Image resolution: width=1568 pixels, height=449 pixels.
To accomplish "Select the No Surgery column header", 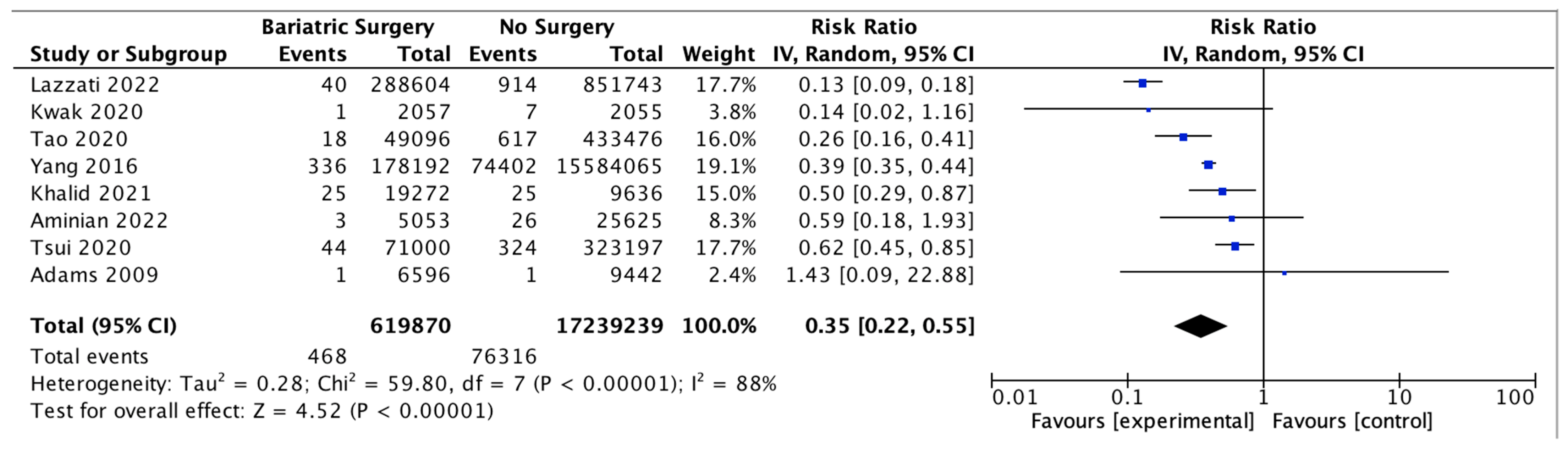I will click(556, 27).
